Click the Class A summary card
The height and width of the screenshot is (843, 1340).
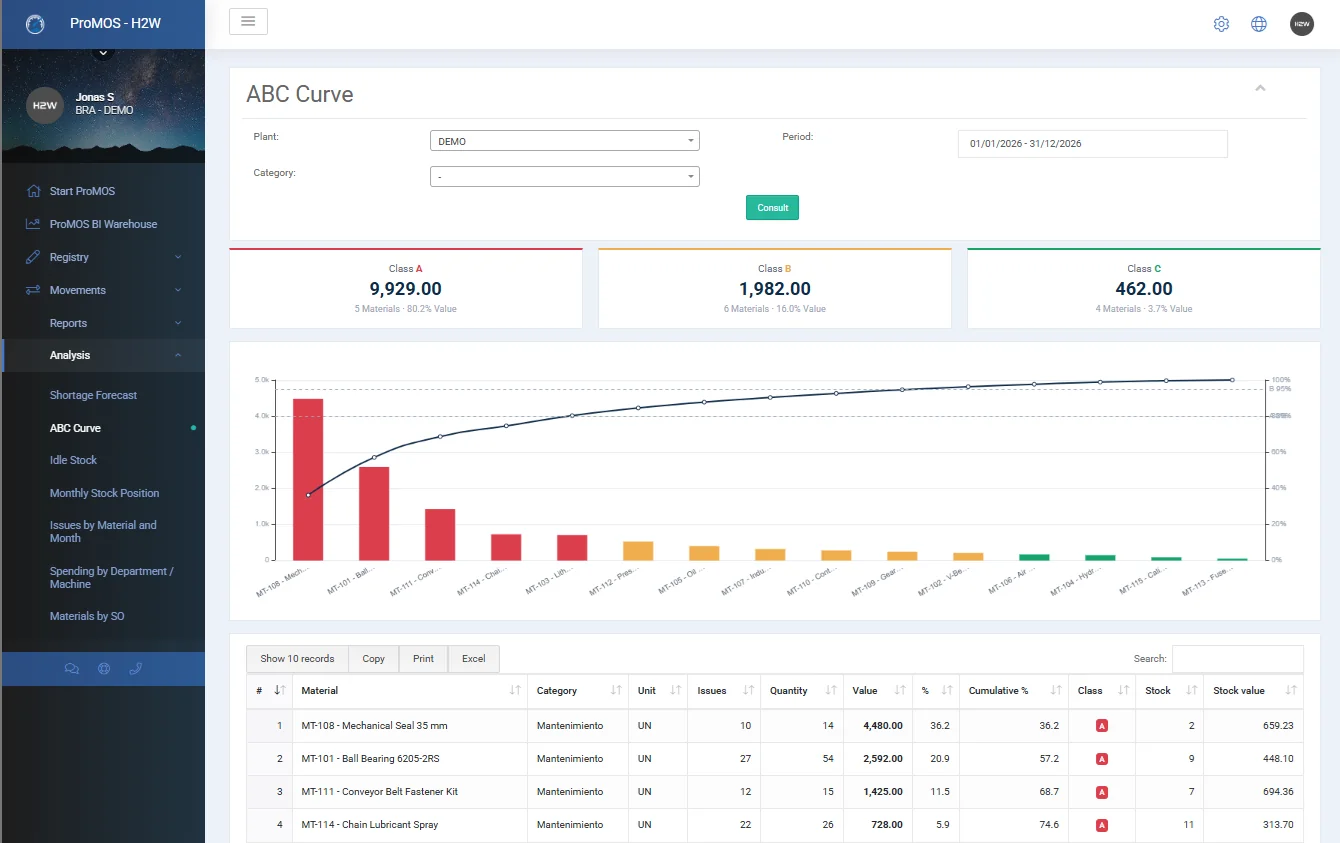click(406, 288)
